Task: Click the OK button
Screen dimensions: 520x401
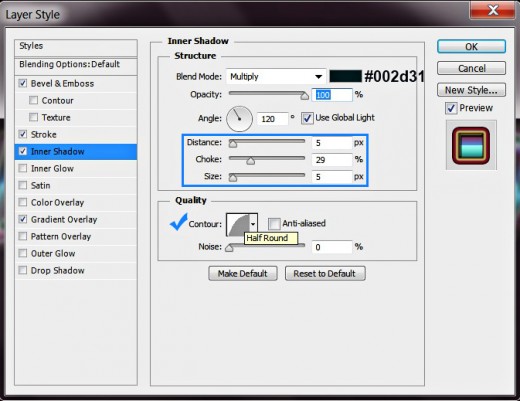Action: pyautogui.click(x=471, y=47)
